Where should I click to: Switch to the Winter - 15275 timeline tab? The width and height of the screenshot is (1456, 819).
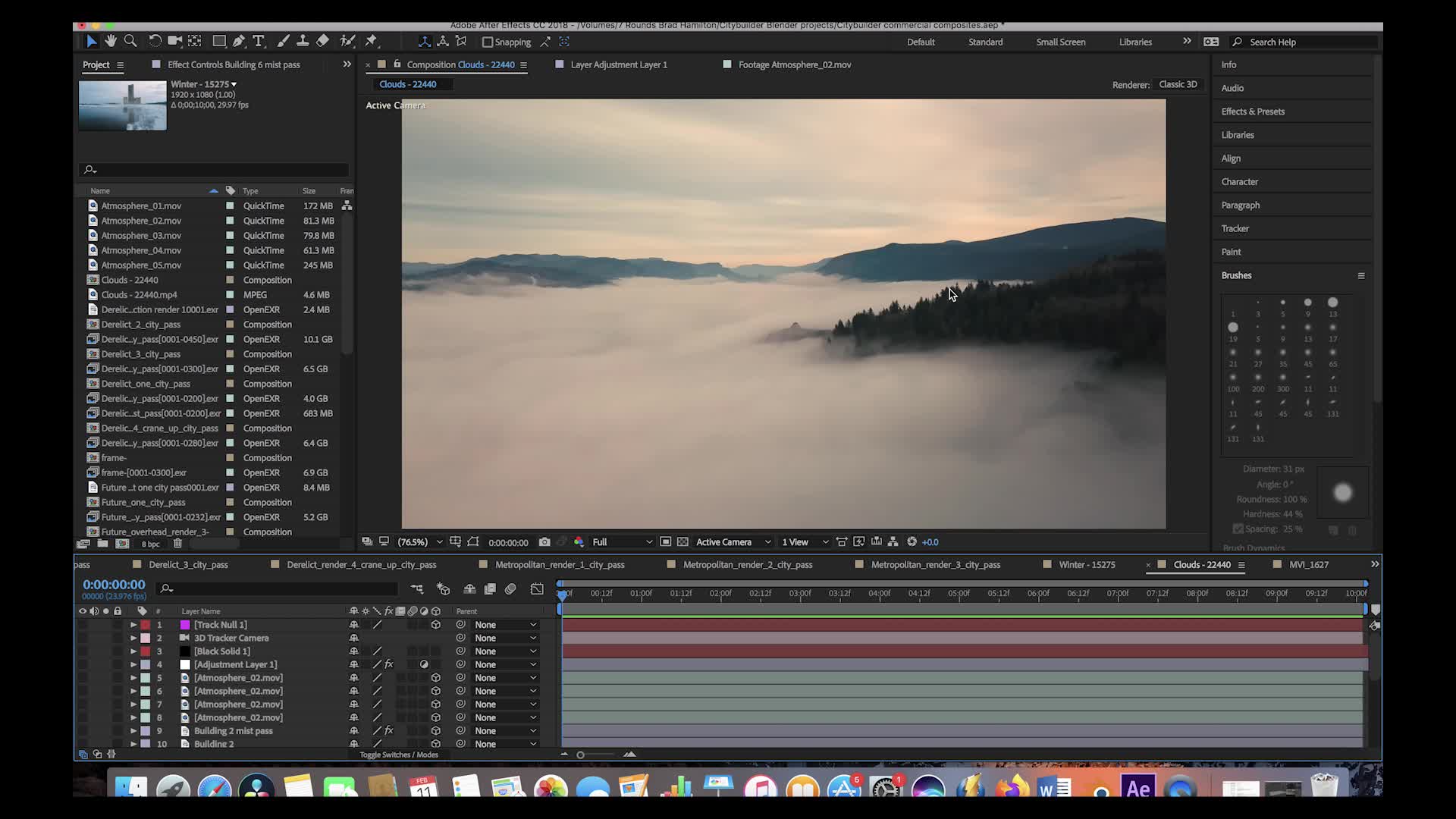tap(1086, 564)
